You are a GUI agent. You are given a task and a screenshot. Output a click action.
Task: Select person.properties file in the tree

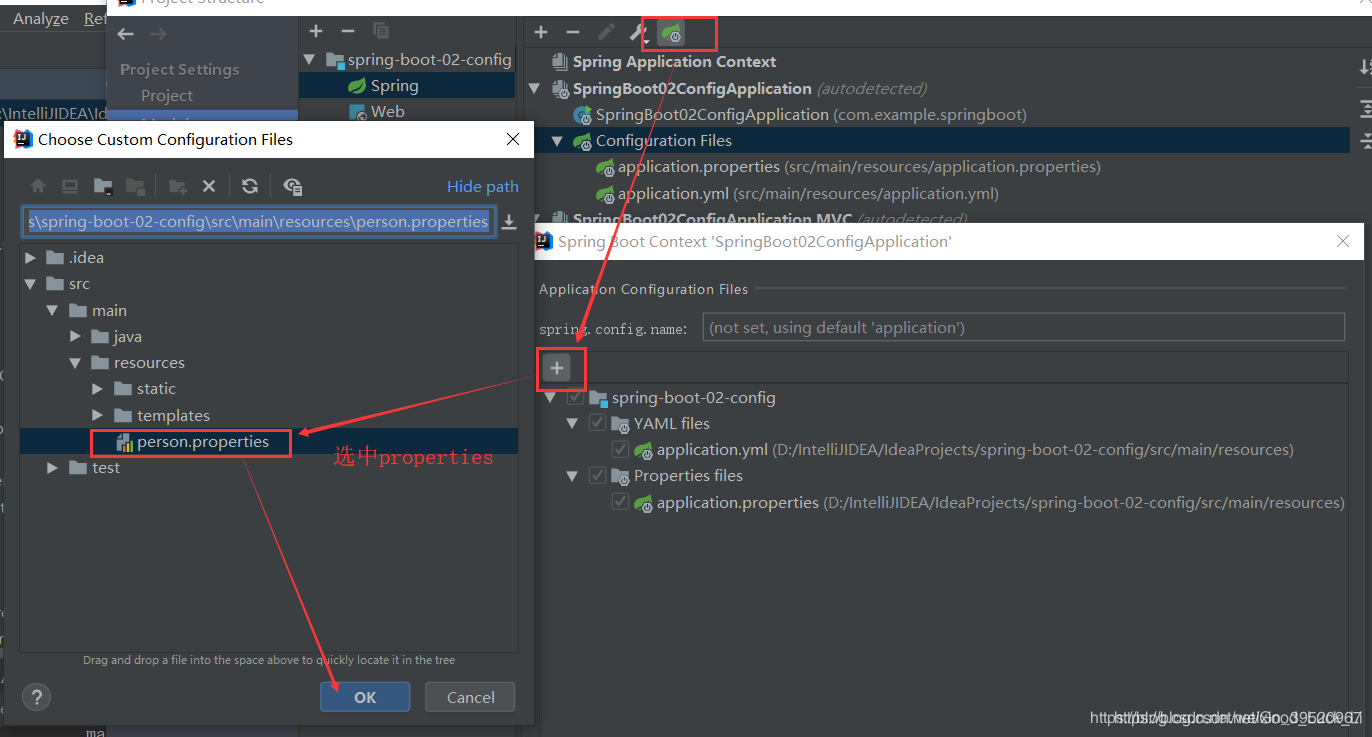(203, 442)
